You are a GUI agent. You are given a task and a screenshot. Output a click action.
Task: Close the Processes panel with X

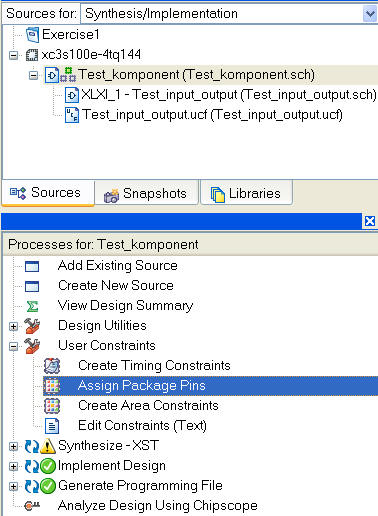370,221
